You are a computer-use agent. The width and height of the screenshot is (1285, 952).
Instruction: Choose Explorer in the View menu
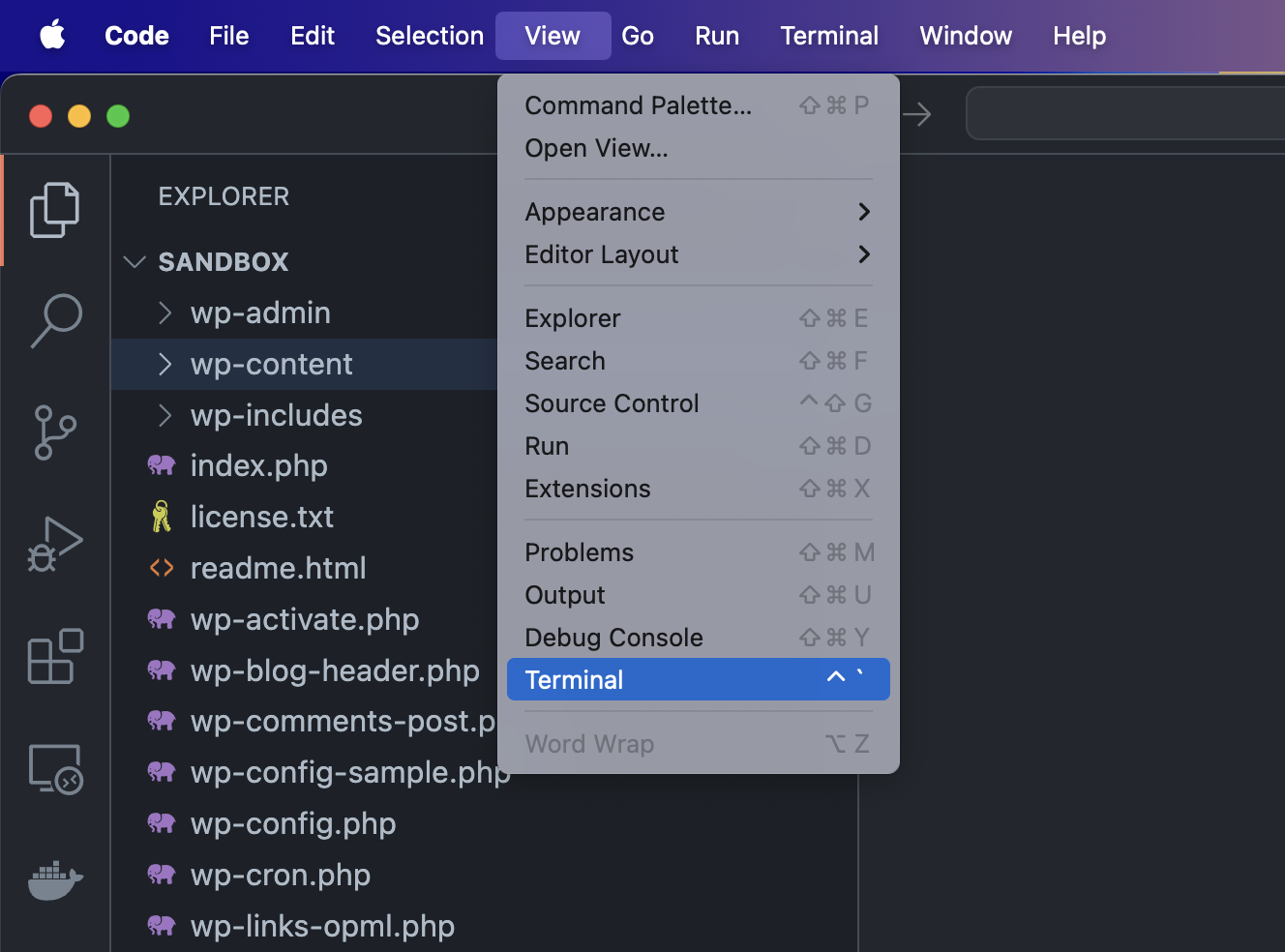[x=698, y=318]
